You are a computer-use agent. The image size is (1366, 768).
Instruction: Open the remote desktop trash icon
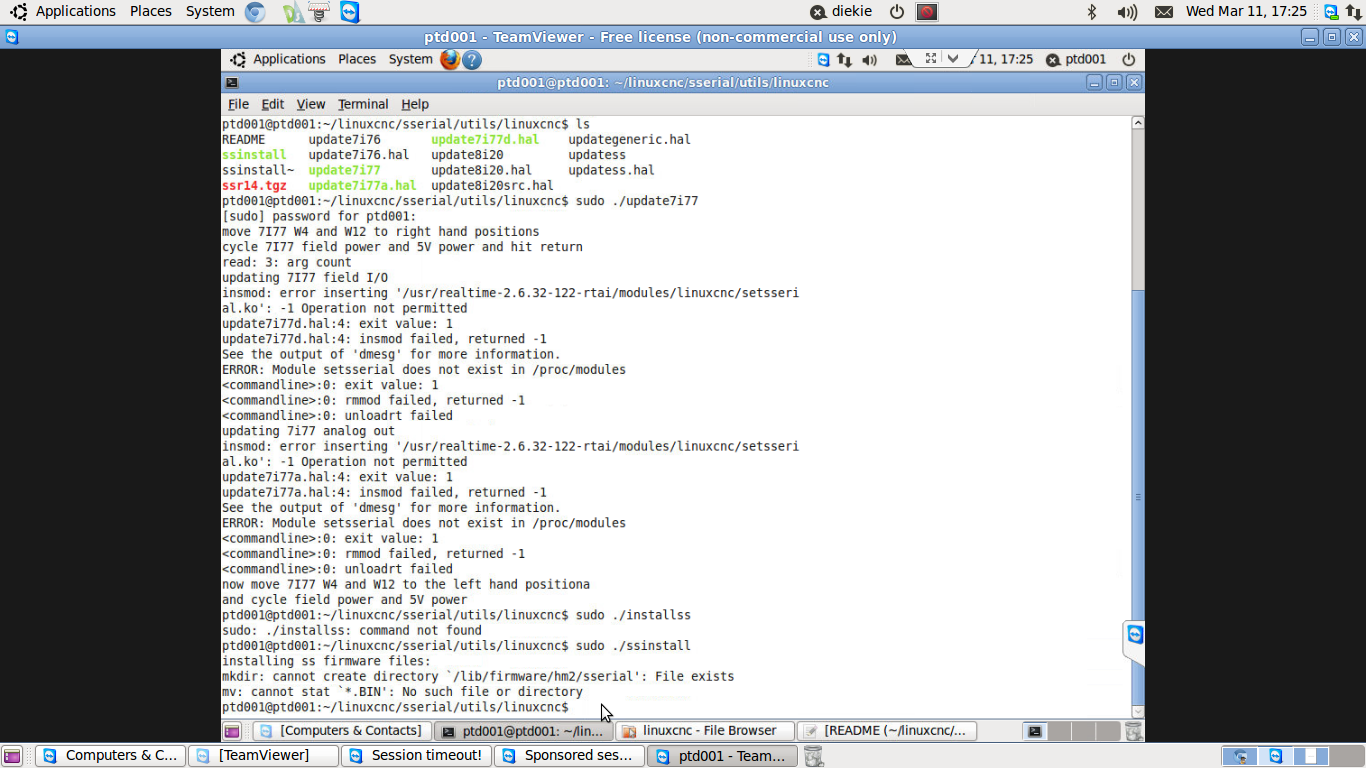tap(1133, 731)
